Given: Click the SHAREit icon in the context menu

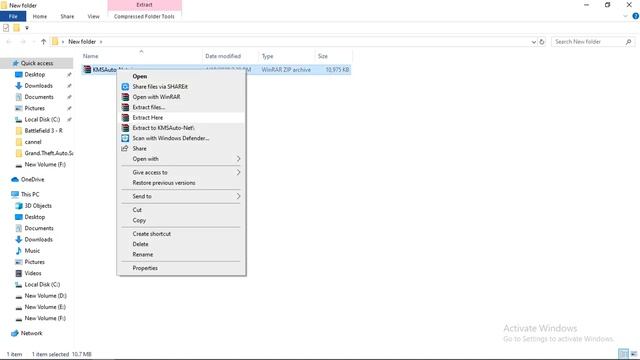Looking at the screenshot, I should [125, 87].
